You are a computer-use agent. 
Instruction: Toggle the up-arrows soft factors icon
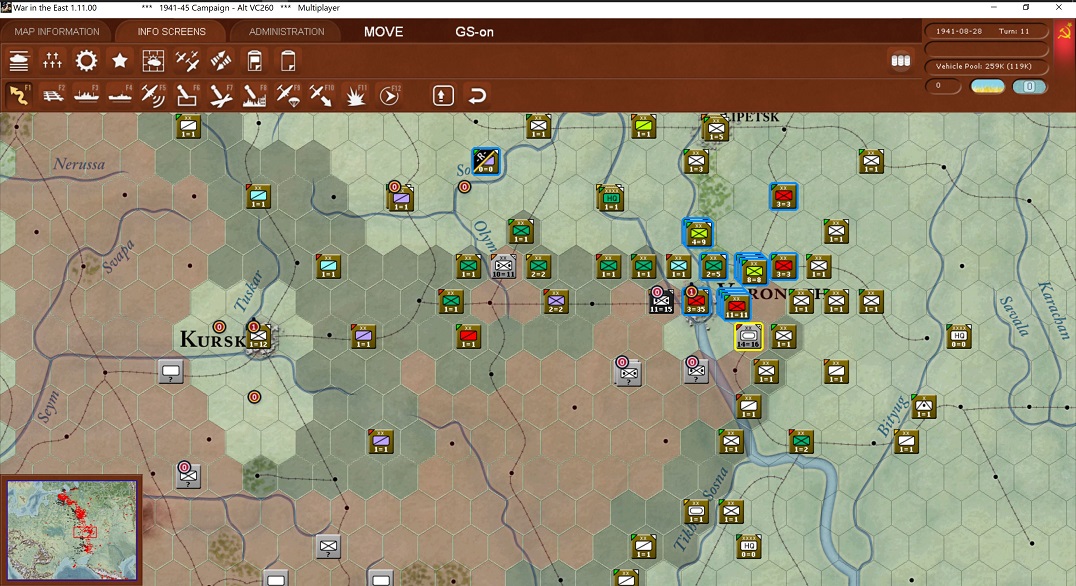point(53,61)
